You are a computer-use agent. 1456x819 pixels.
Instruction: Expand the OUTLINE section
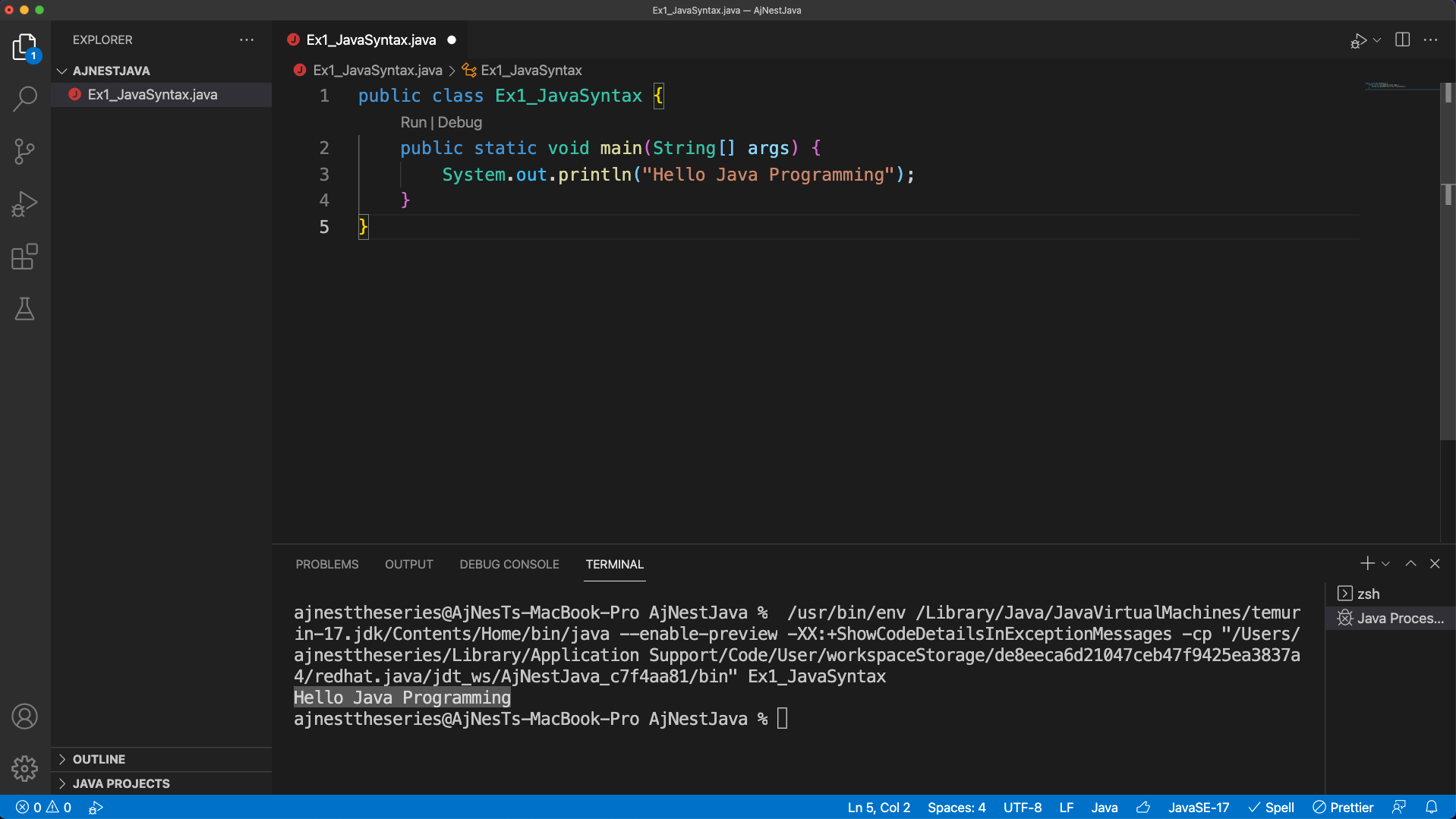99,759
